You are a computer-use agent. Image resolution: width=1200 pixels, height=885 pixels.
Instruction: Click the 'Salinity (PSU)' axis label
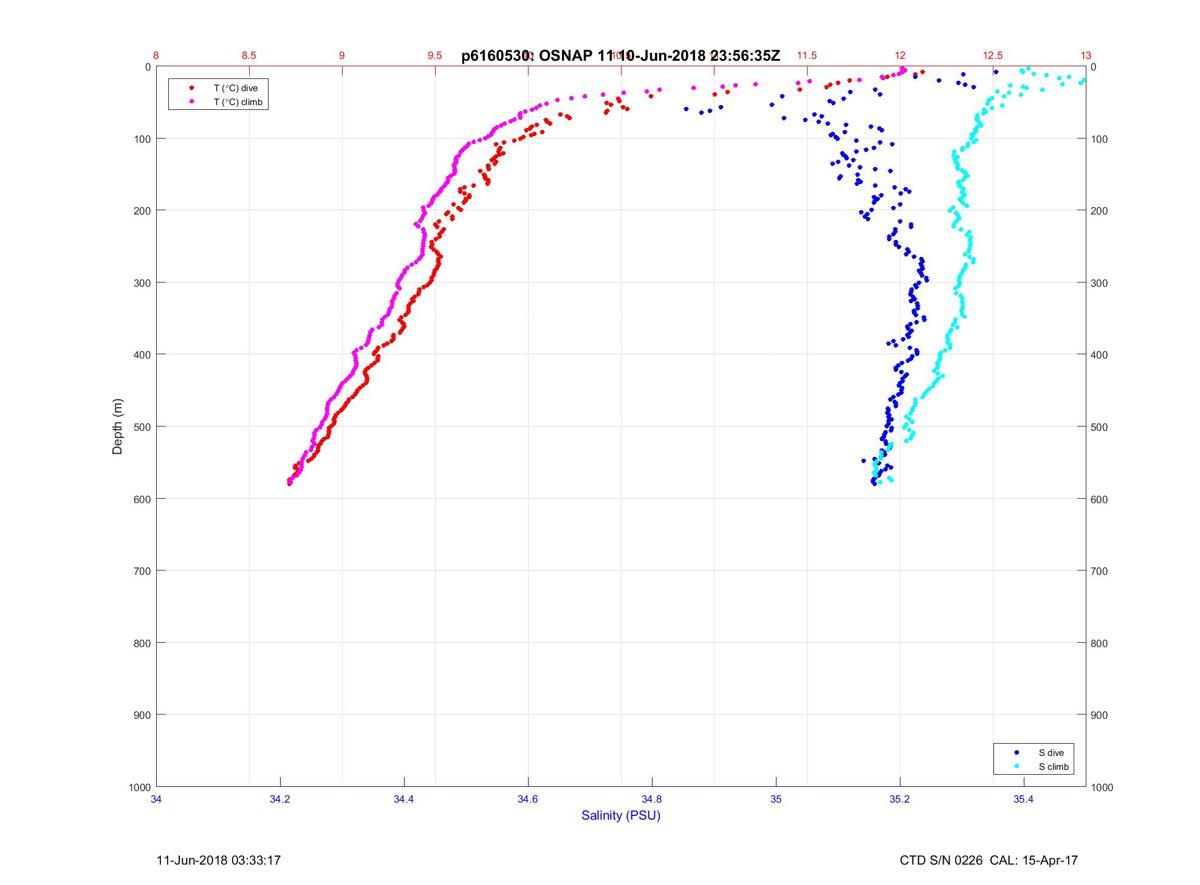pyautogui.click(x=621, y=815)
